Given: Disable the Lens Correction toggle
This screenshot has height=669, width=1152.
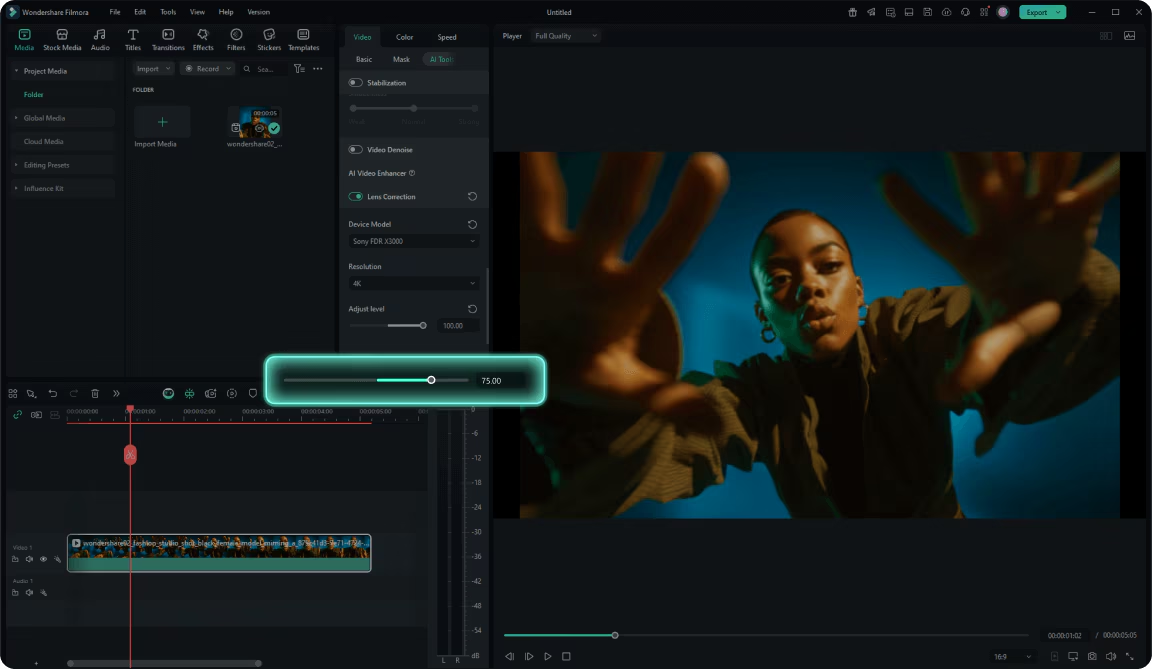Looking at the screenshot, I should (356, 197).
